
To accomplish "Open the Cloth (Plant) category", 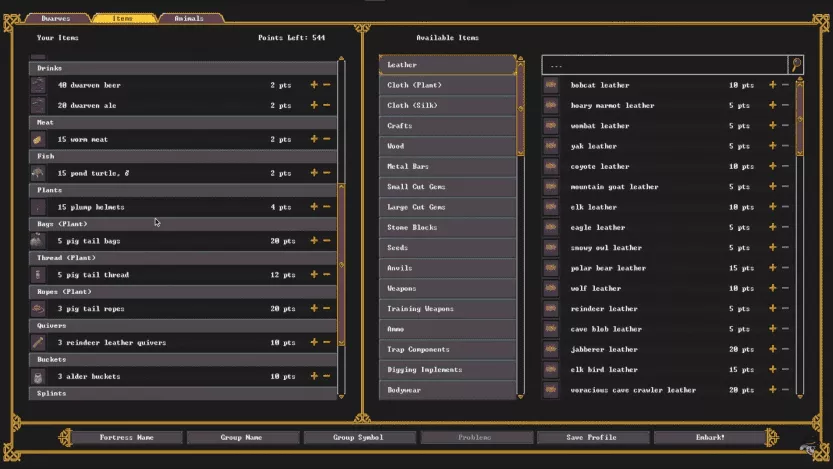I will coord(447,85).
